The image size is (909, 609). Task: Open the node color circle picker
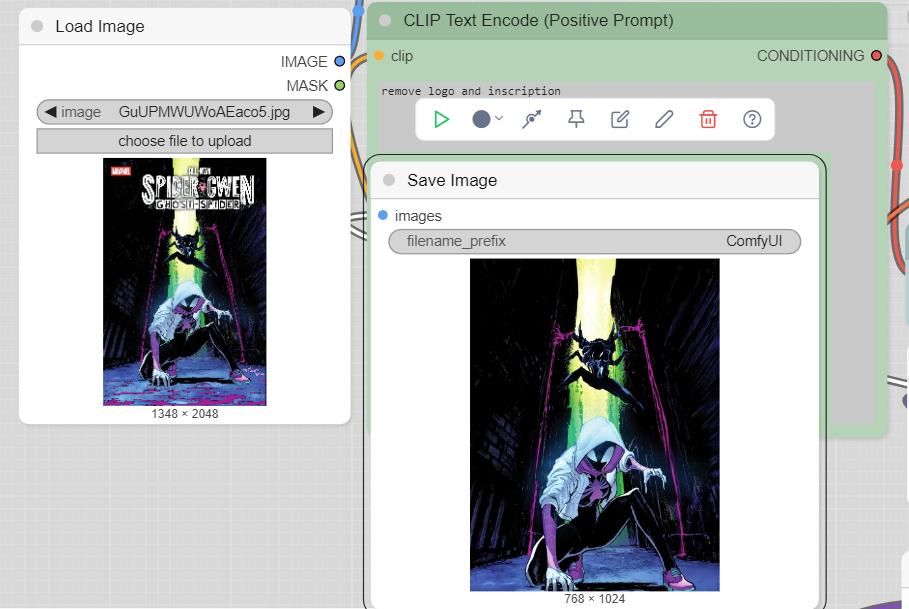point(481,119)
